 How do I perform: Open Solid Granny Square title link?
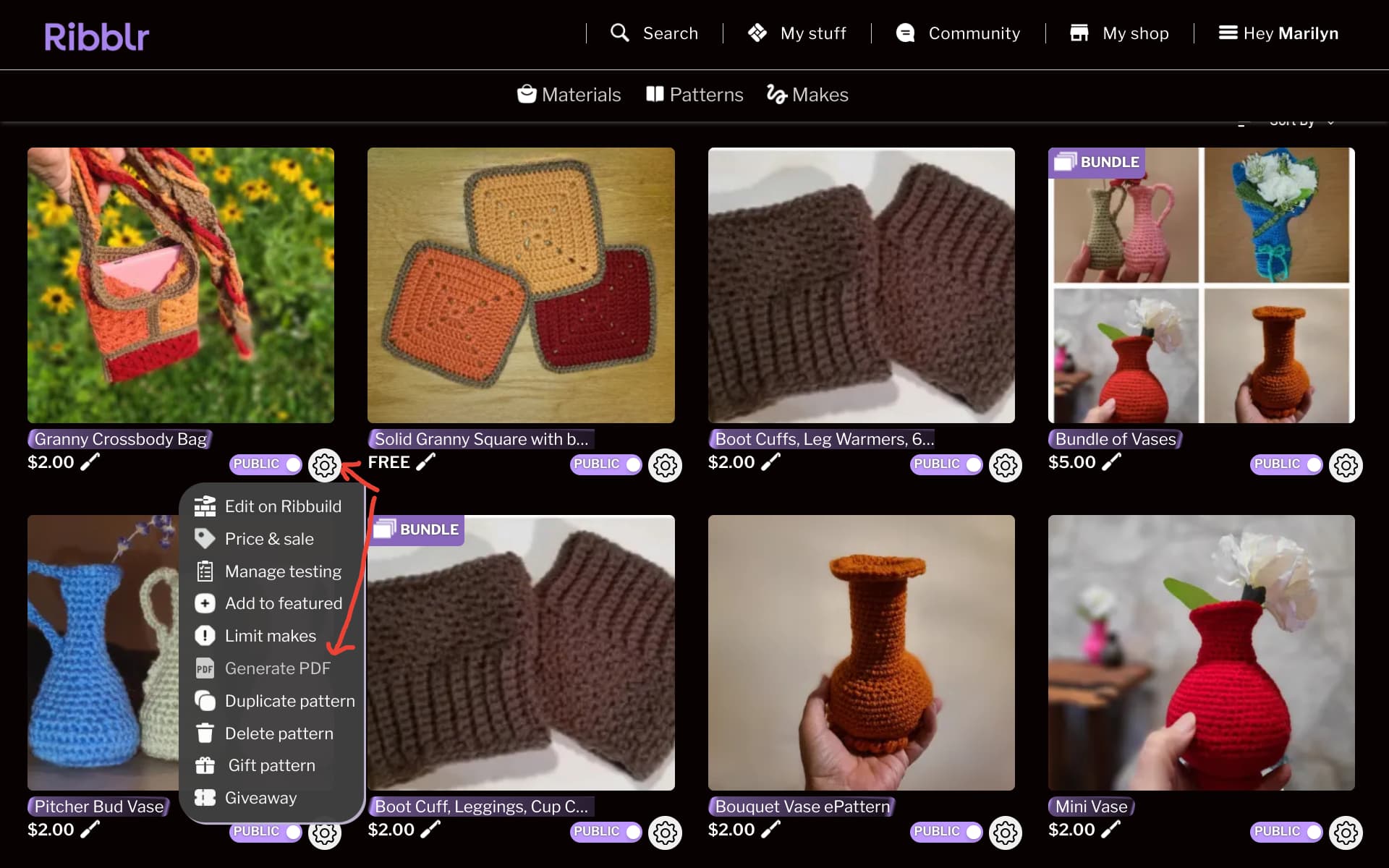480,439
